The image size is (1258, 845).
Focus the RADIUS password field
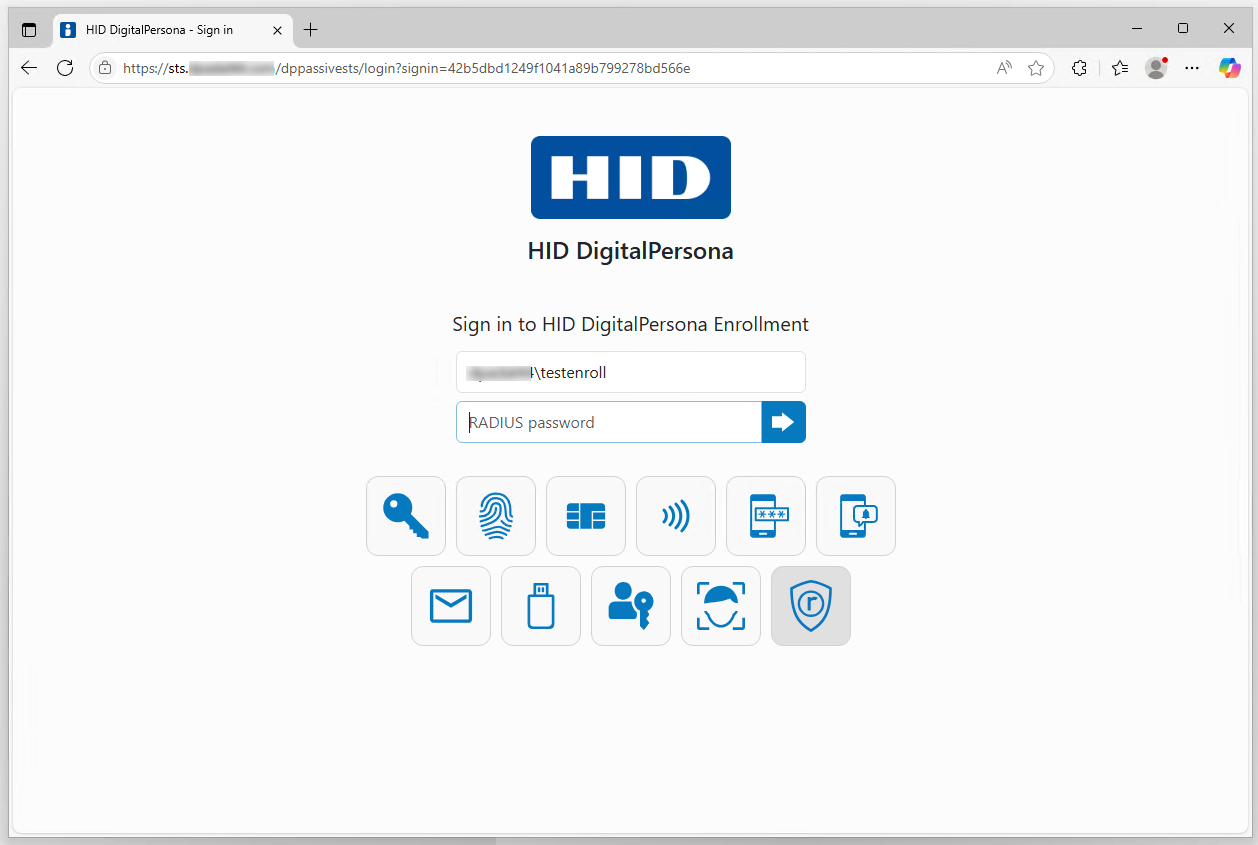point(609,422)
